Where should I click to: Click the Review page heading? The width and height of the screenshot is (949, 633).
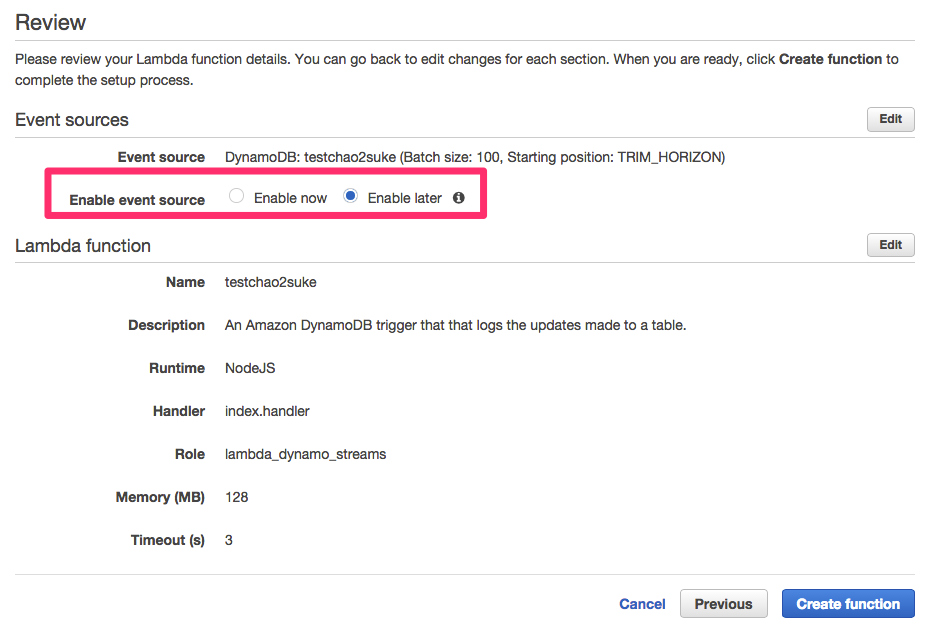50,22
